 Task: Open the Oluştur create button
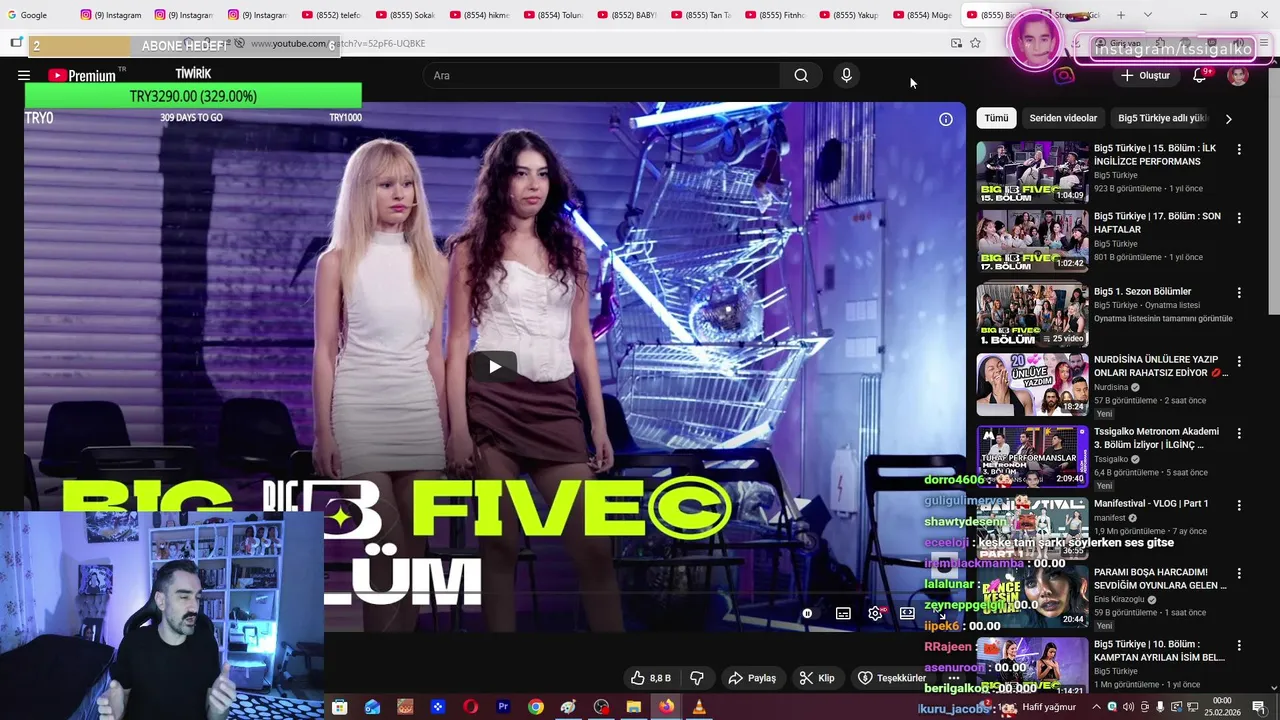(1145, 75)
